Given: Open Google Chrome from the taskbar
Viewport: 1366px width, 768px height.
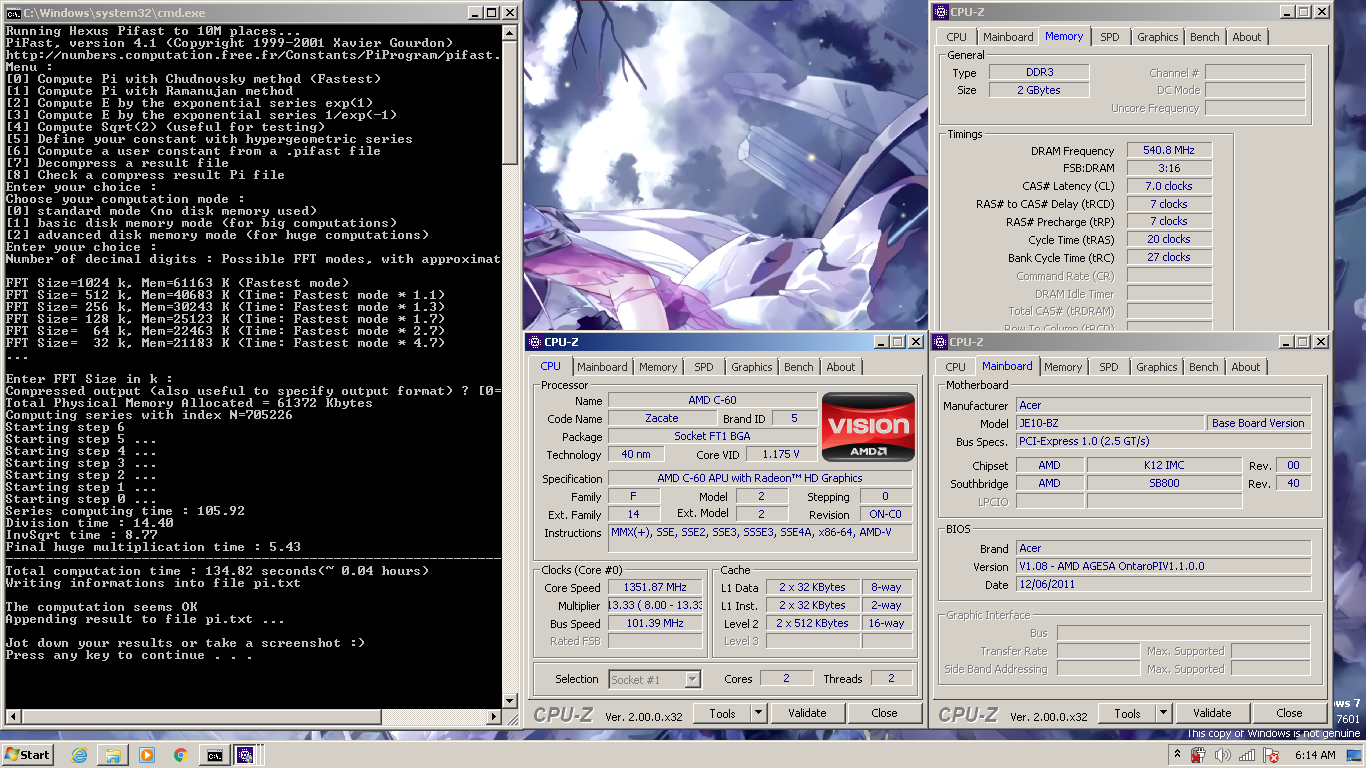Looking at the screenshot, I should 180,755.
